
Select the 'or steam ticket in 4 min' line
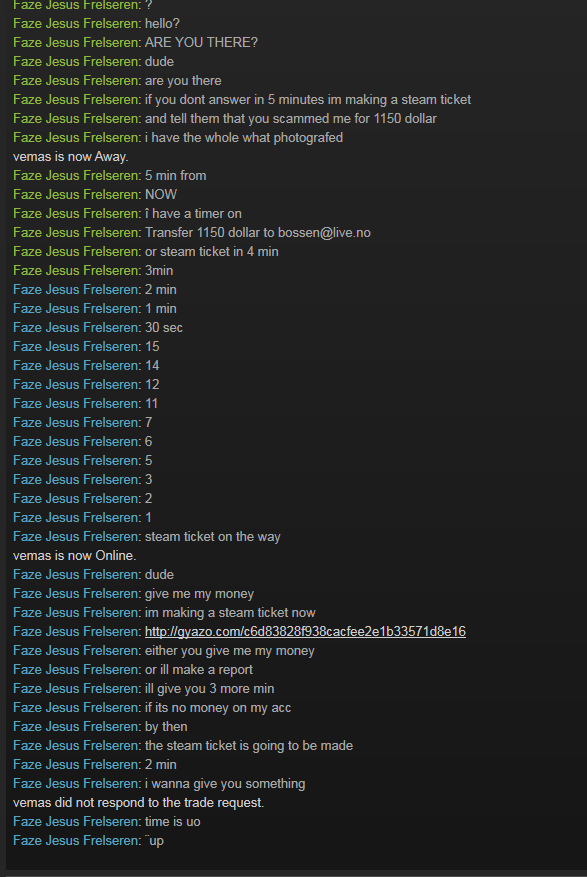(212, 252)
